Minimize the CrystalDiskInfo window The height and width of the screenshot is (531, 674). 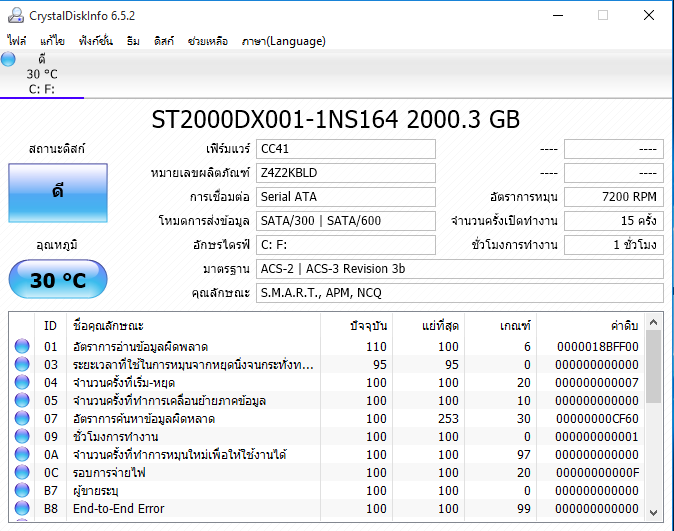click(x=558, y=15)
